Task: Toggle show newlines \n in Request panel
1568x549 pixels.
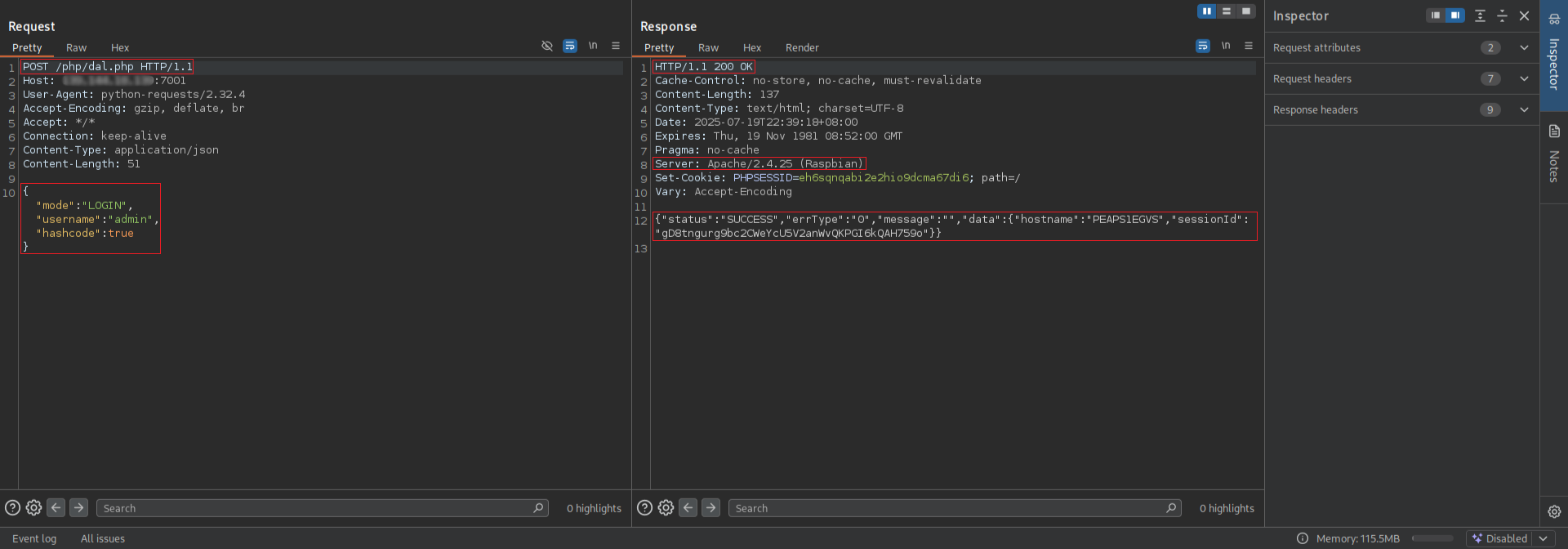Action: coord(593,46)
